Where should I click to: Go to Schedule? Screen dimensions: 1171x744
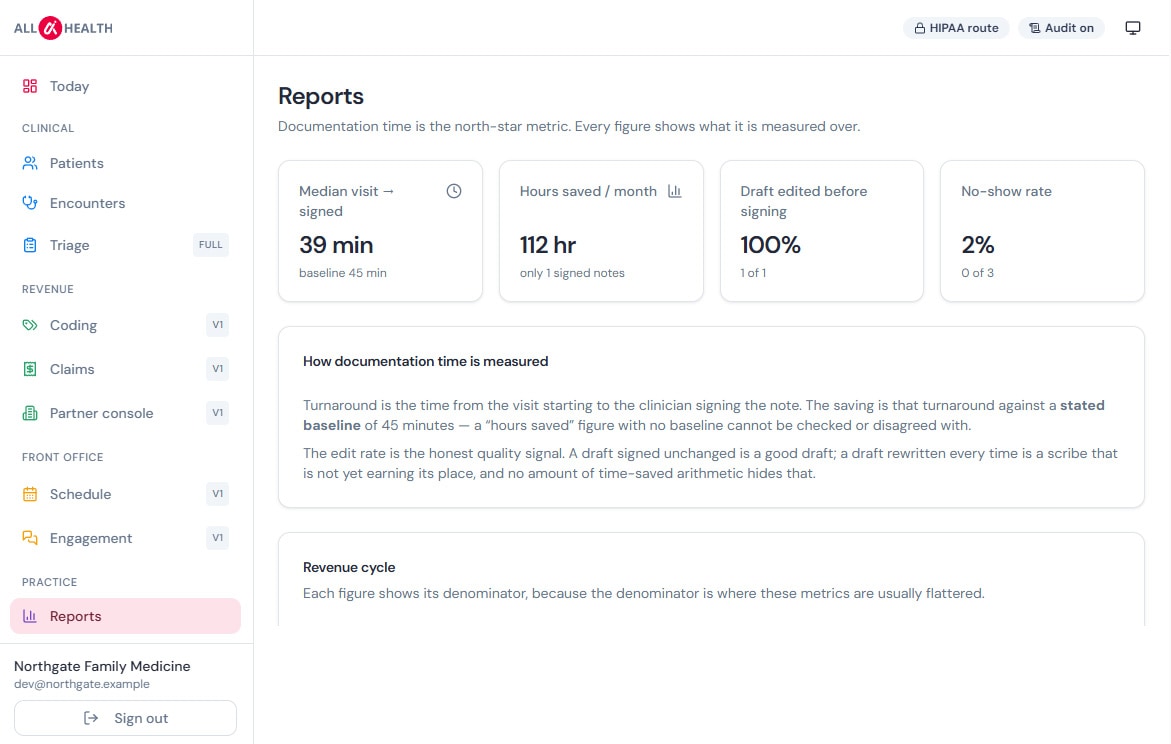pyautogui.click(x=125, y=494)
